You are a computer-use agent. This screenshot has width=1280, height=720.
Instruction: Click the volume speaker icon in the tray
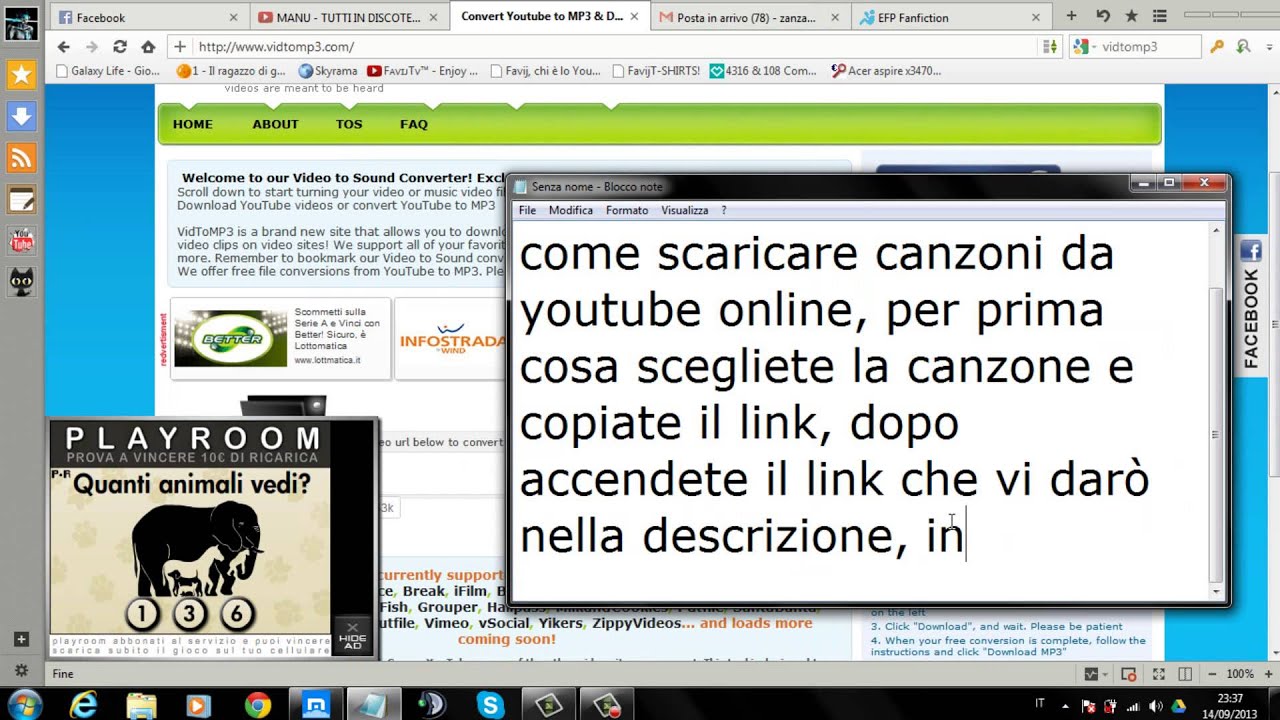pos(1156,705)
